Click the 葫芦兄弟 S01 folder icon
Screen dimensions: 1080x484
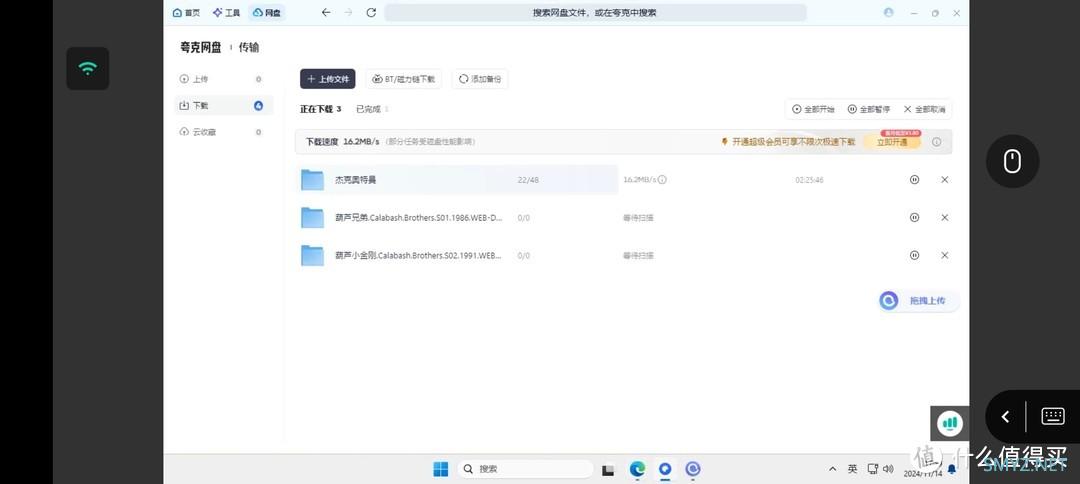313,218
